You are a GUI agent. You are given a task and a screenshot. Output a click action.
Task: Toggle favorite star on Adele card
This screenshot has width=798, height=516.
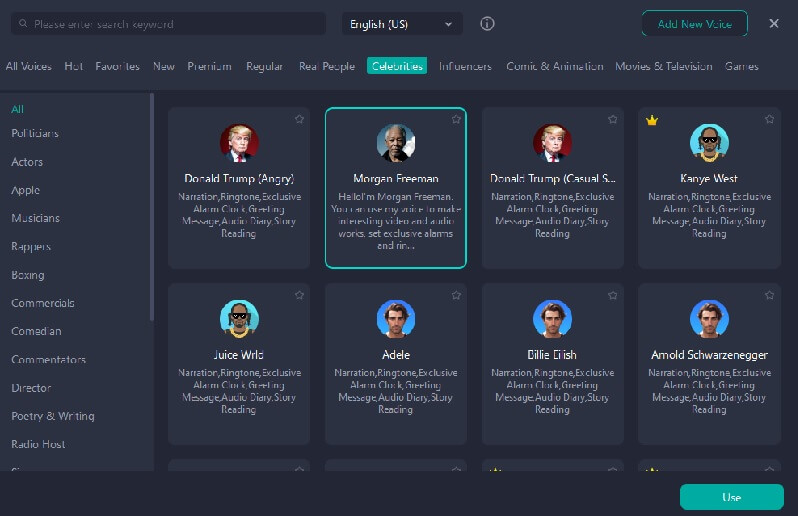pos(456,295)
